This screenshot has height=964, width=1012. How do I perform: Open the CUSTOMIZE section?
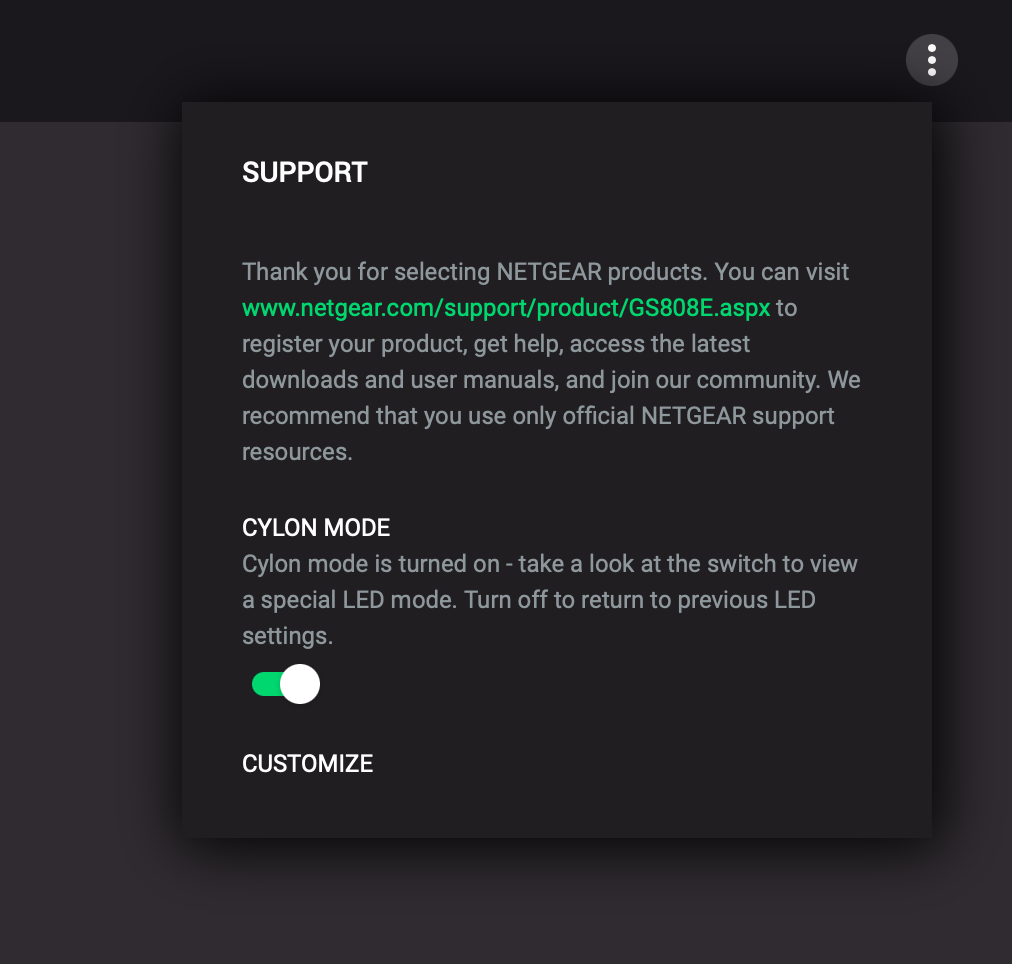[x=307, y=763]
